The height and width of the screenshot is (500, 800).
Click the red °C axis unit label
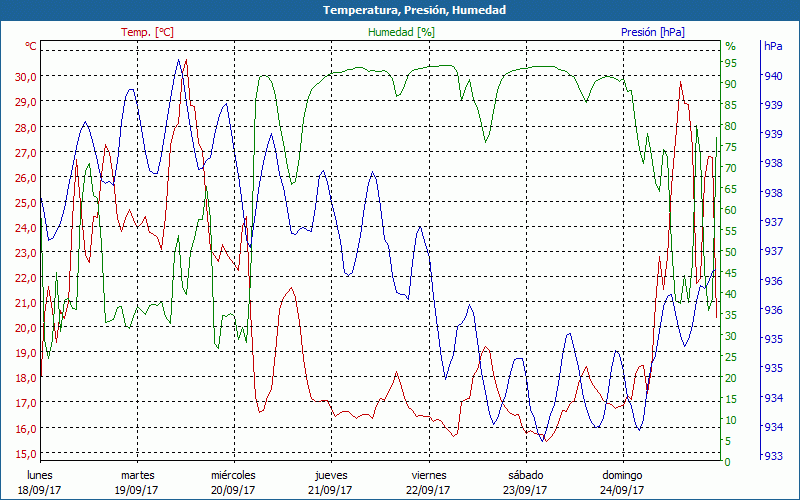pyautogui.click(x=31, y=46)
